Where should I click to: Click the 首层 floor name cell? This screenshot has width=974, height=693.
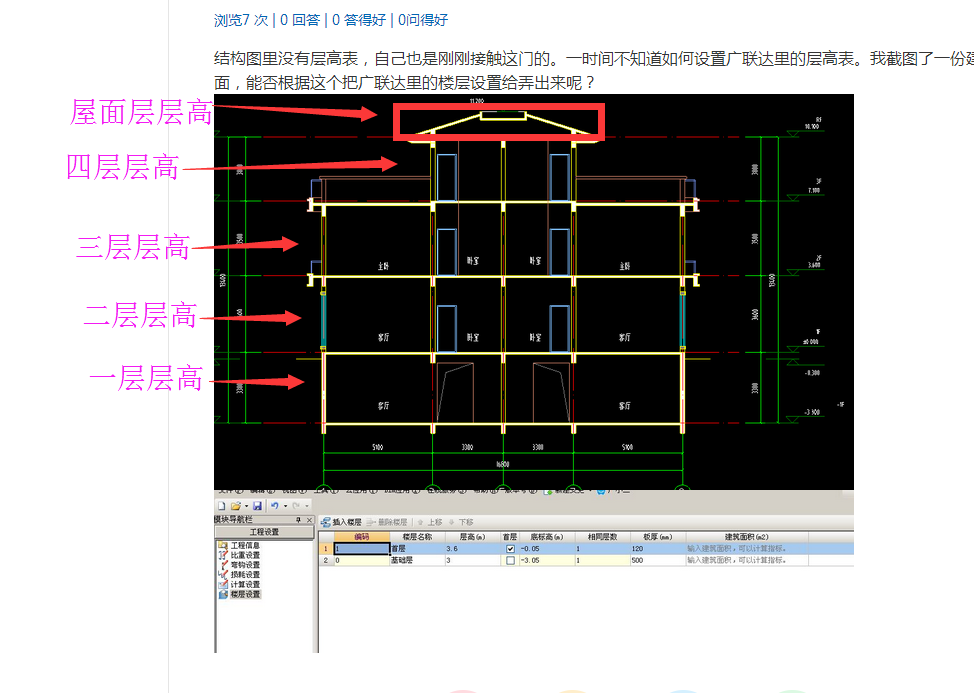[x=417, y=549]
